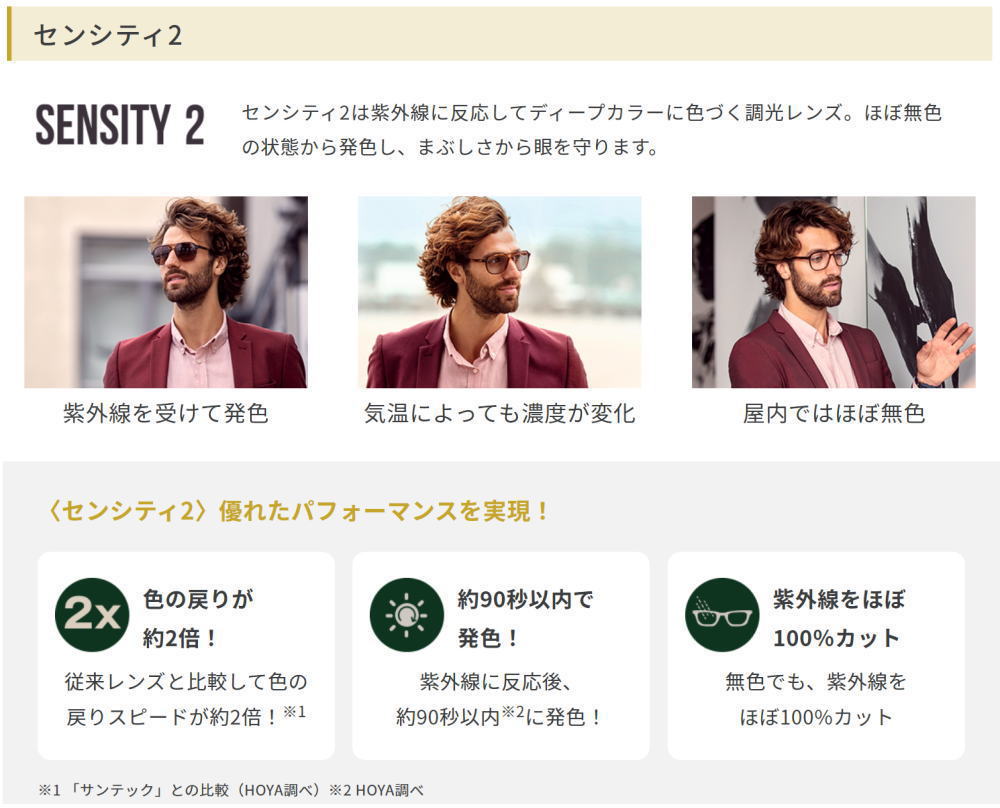The height and width of the screenshot is (808, 1000).
Task: Click the green 2x circle icon
Action: coord(92,614)
